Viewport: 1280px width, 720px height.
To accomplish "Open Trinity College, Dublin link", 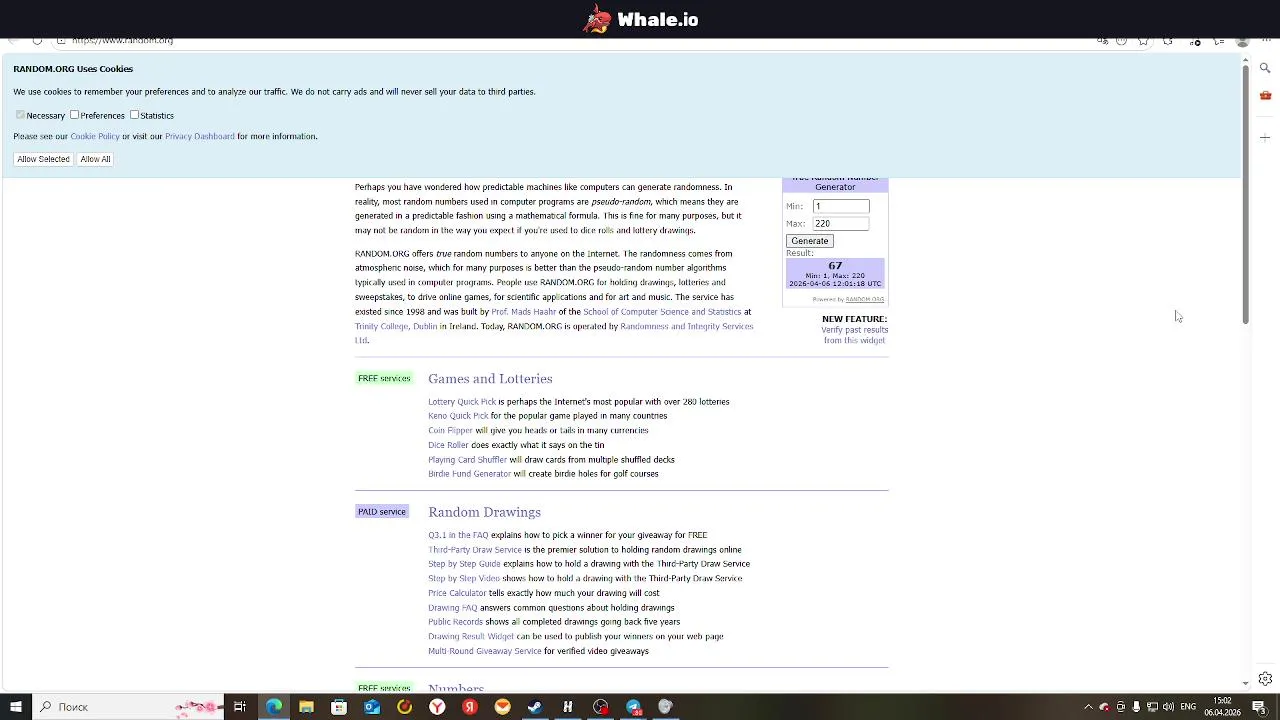I will coord(396,327).
